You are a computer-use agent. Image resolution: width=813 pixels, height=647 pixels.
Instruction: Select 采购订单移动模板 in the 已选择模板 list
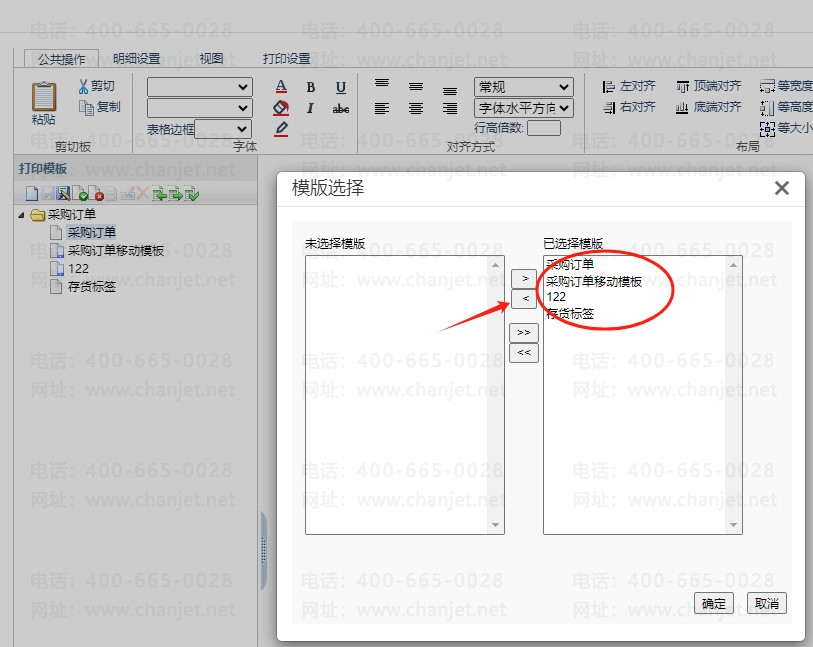594,281
